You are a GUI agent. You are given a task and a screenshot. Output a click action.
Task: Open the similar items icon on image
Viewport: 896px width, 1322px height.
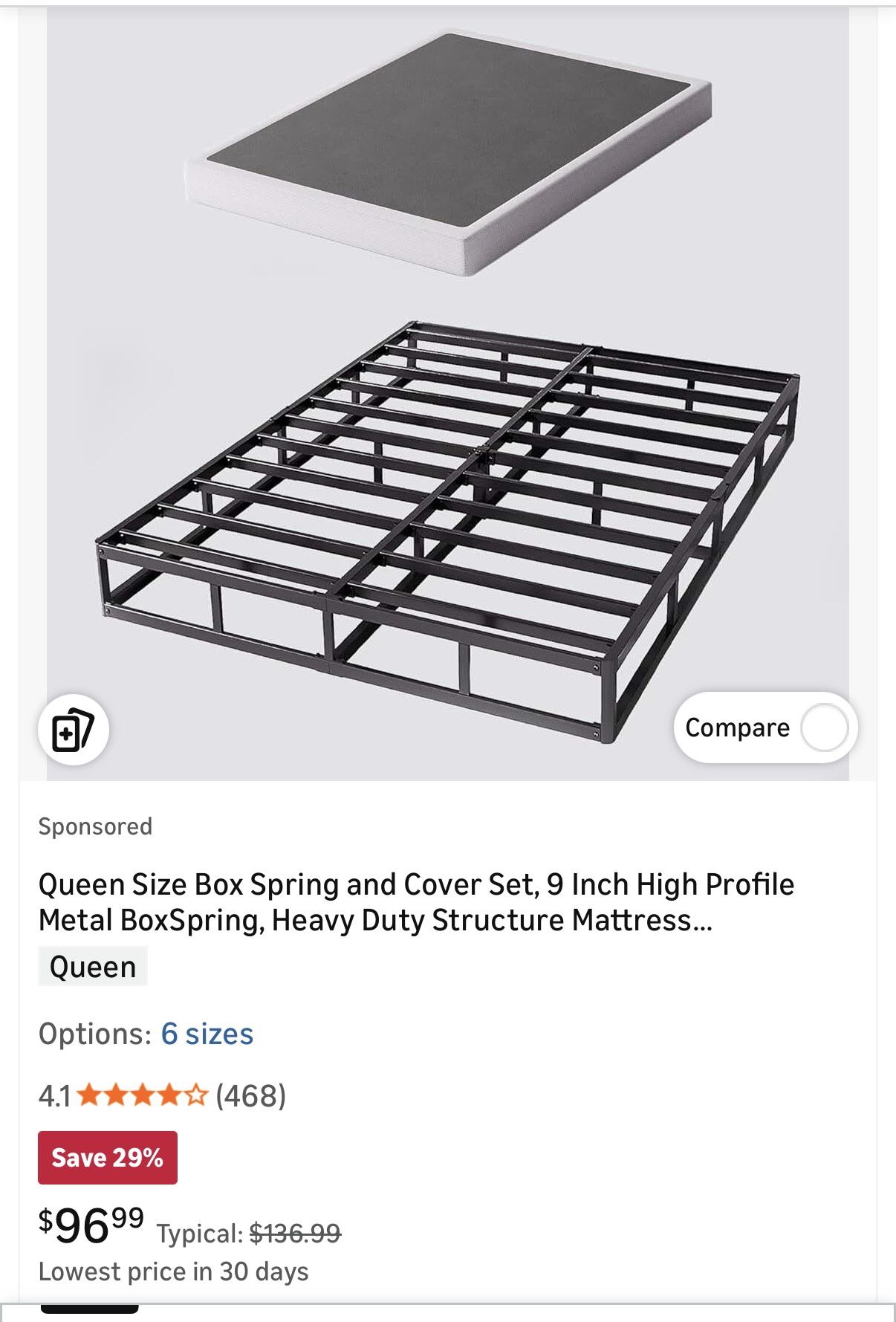pos(73,730)
